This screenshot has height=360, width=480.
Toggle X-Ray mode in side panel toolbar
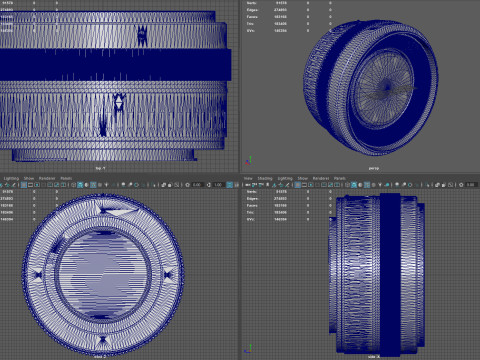click(x=437, y=184)
